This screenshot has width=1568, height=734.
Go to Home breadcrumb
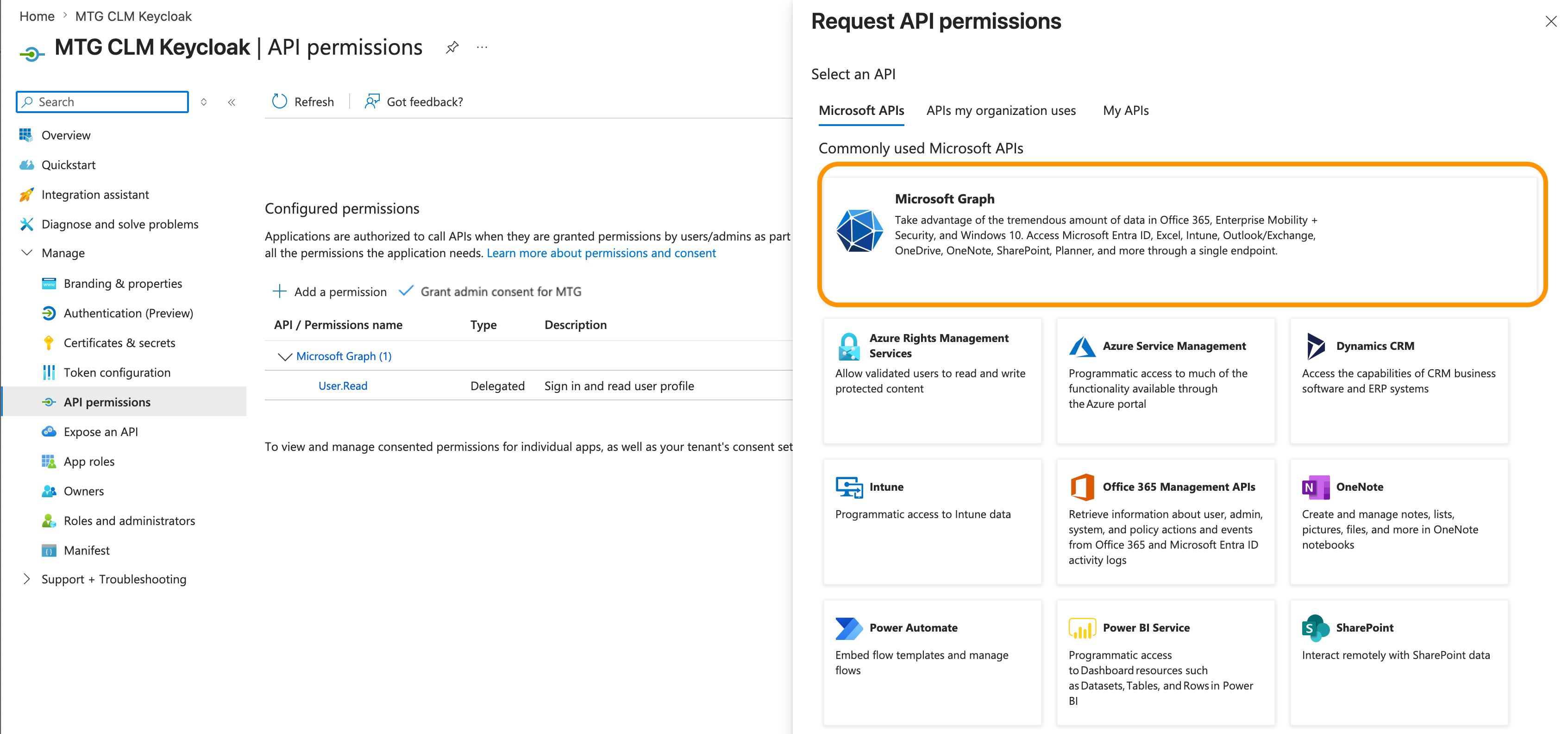tap(37, 16)
